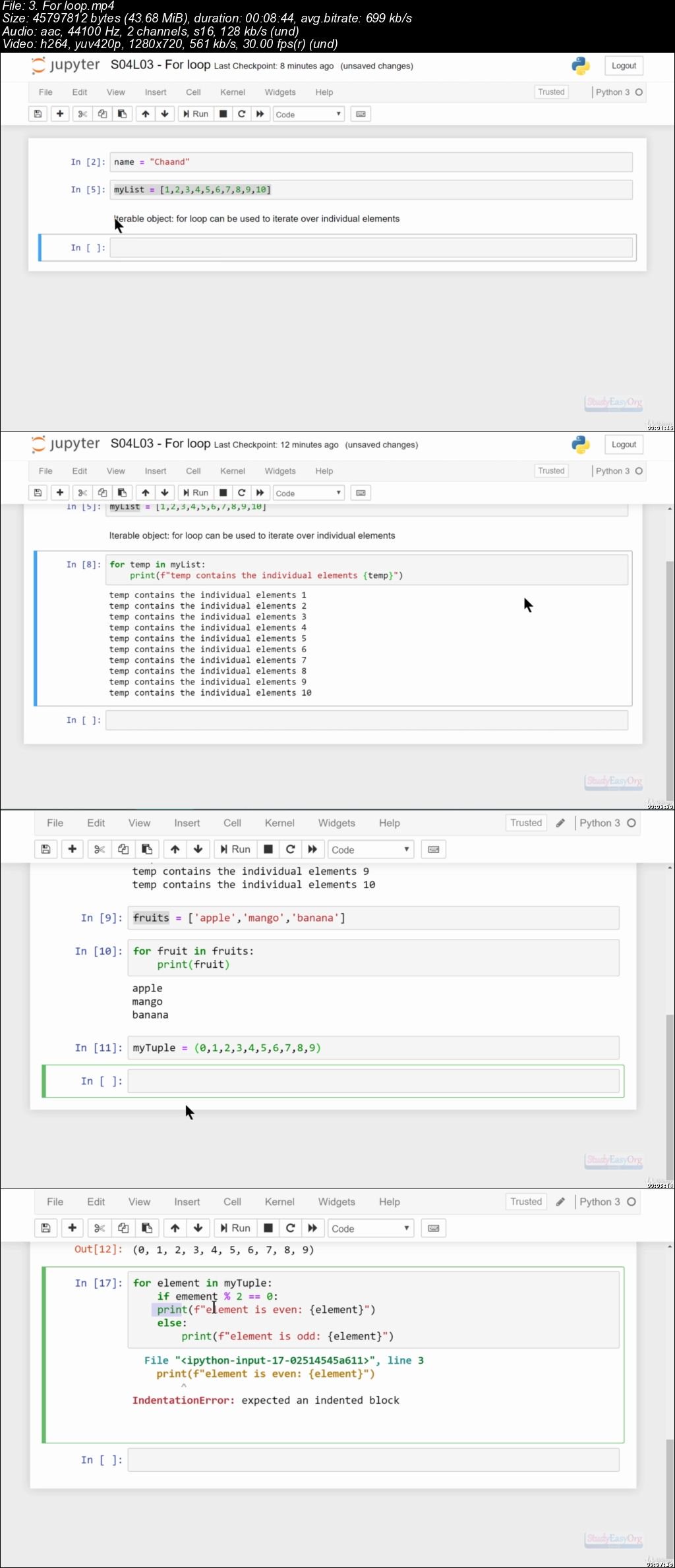The height and width of the screenshot is (1568, 675).
Task: Insert cell below in the 12-minutes-ago checkpoint frame
Action: pyautogui.click(x=60, y=493)
